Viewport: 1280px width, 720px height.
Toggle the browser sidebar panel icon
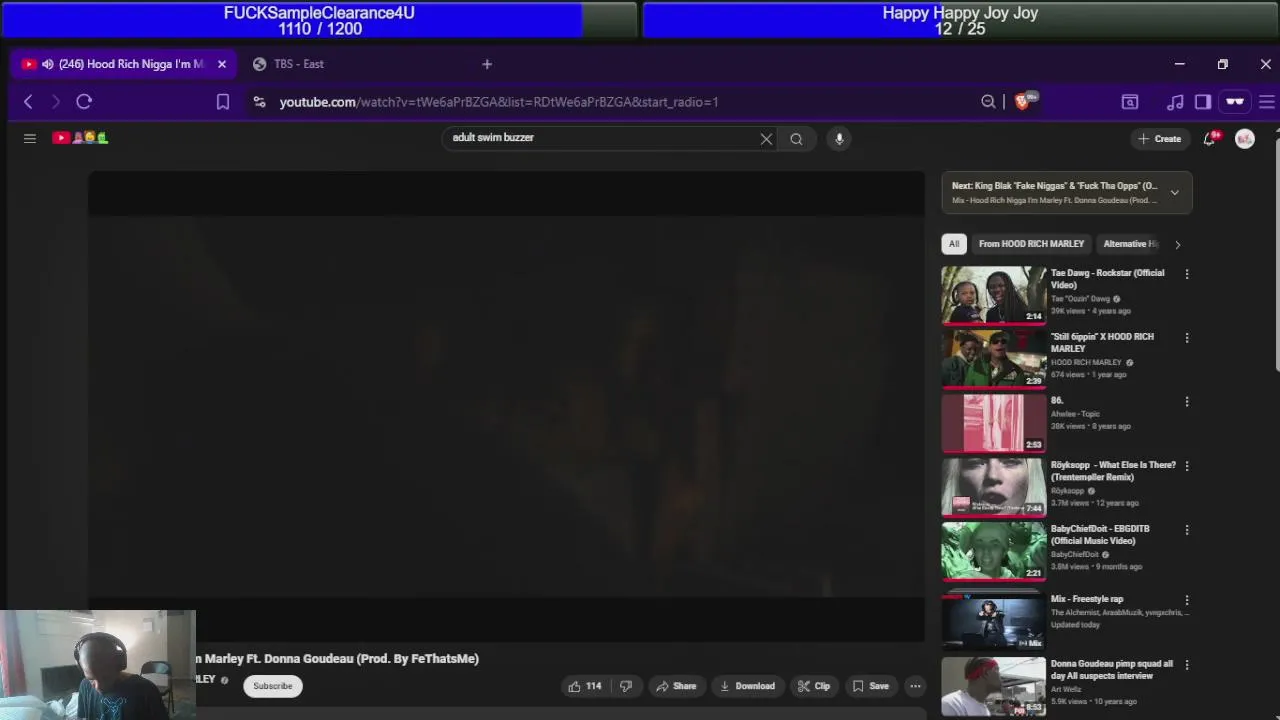[x=1203, y=101]
